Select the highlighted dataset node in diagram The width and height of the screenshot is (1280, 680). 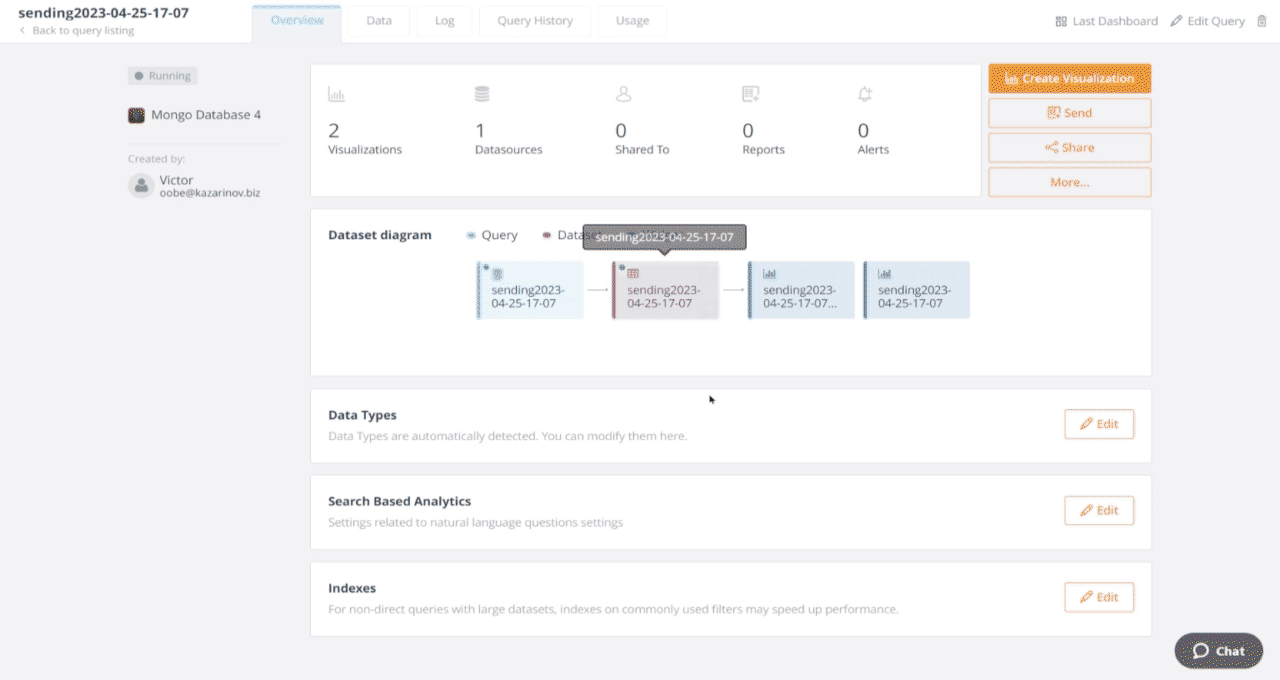pos(666,291)
